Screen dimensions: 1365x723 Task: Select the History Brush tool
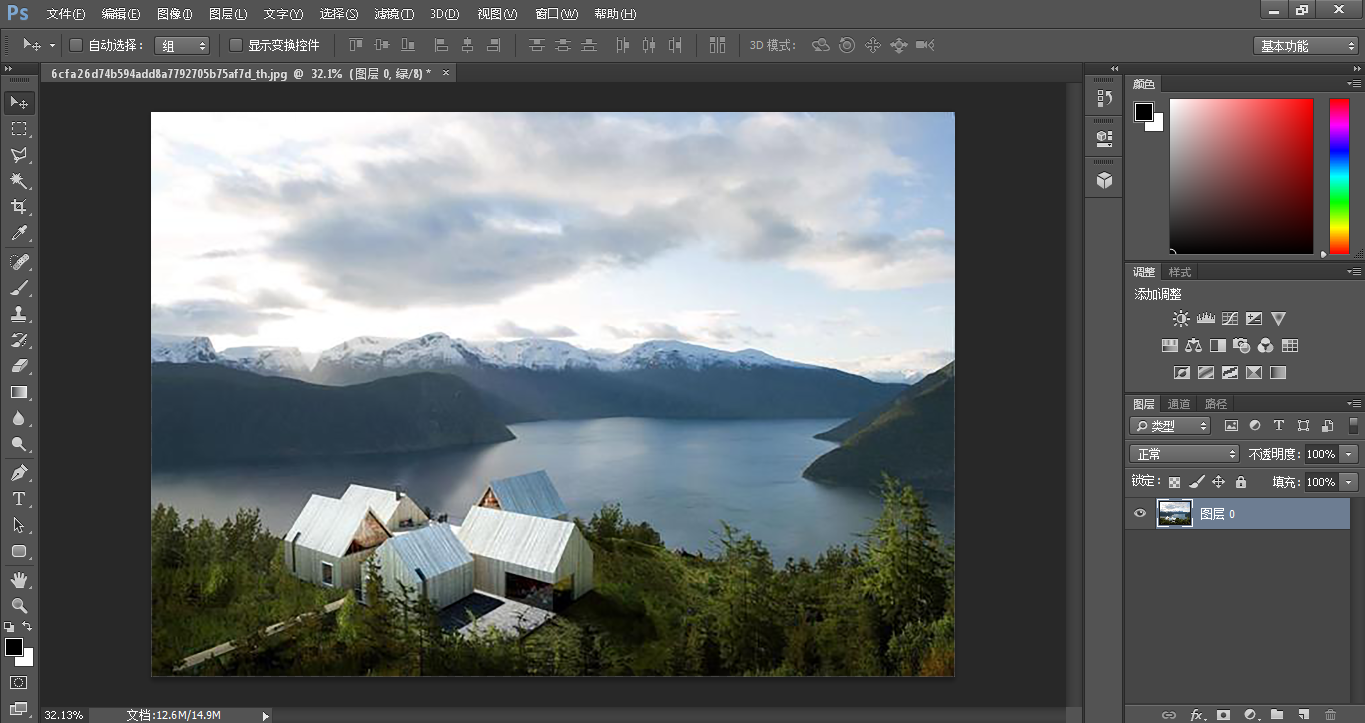click(x=19, y=340)
